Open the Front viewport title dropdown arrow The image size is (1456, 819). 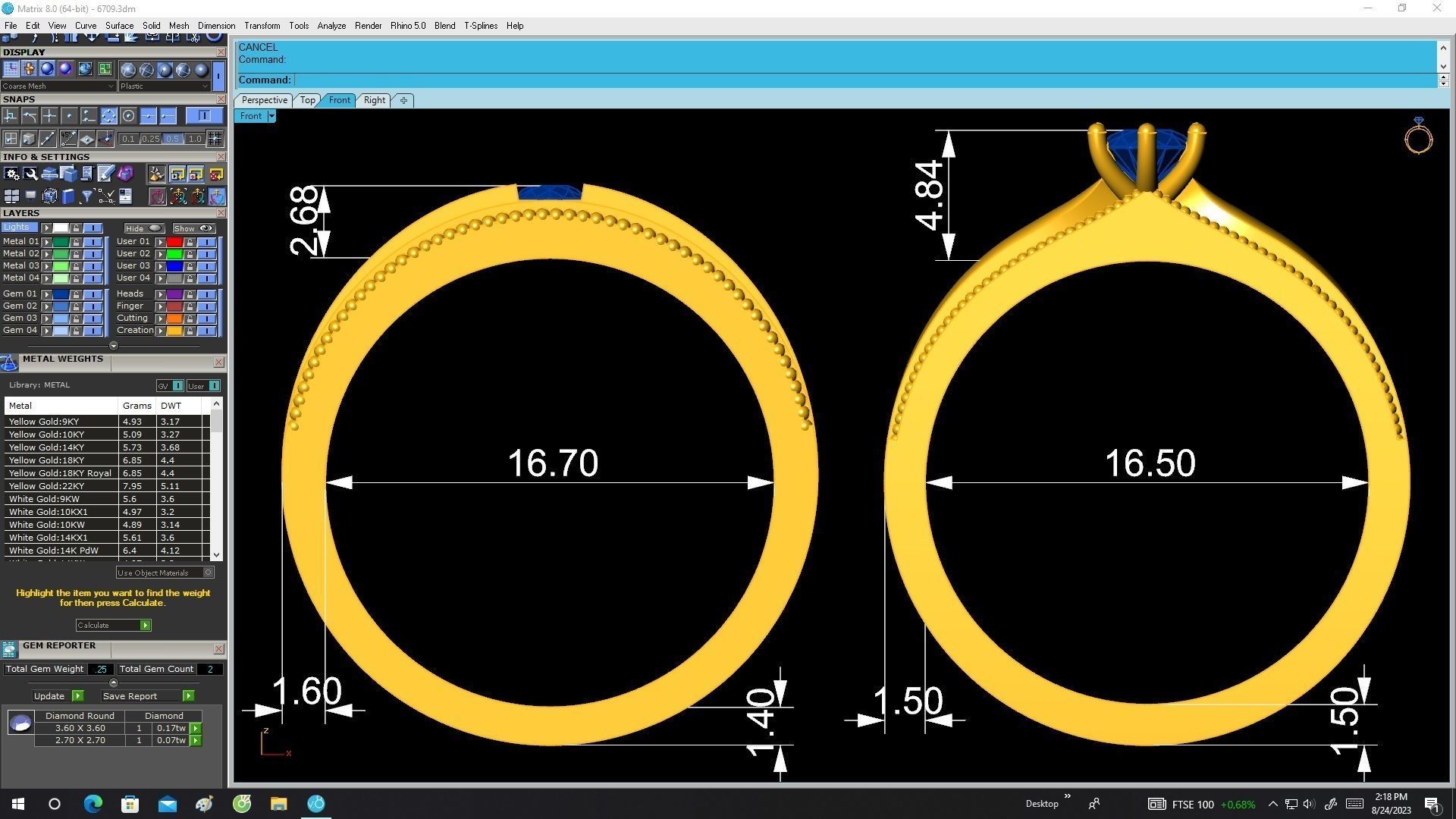point(271,116)
